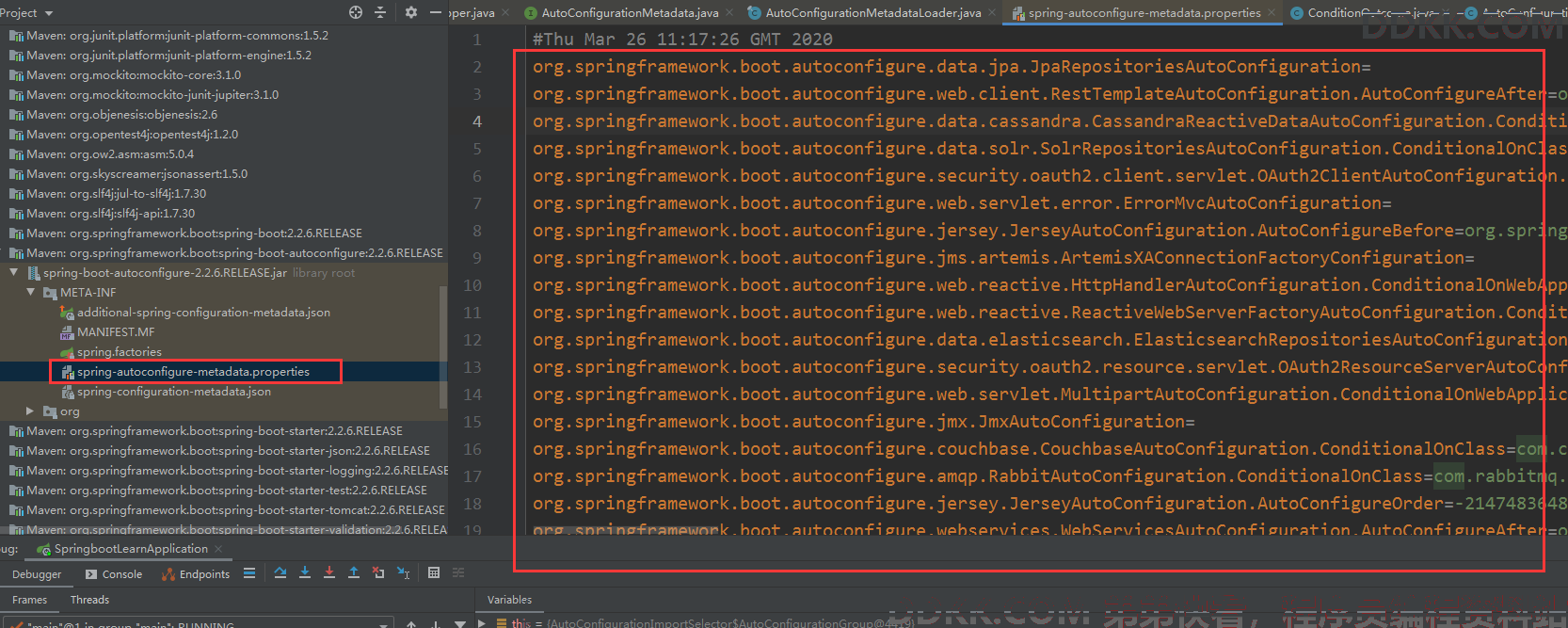Open the Endpoints tab
The width and height of the screenshot is (1568, 628).
pos(196,574)
